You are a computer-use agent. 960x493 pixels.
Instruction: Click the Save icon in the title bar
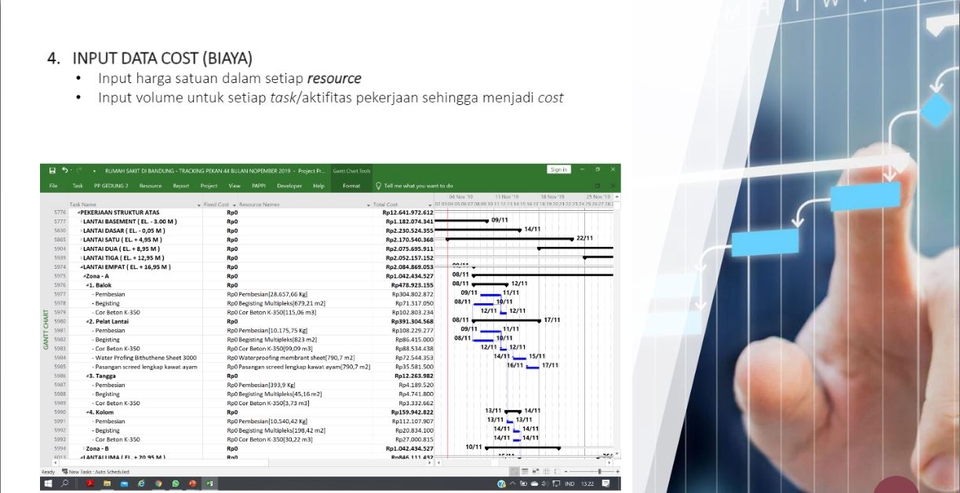tap(52, 170)
